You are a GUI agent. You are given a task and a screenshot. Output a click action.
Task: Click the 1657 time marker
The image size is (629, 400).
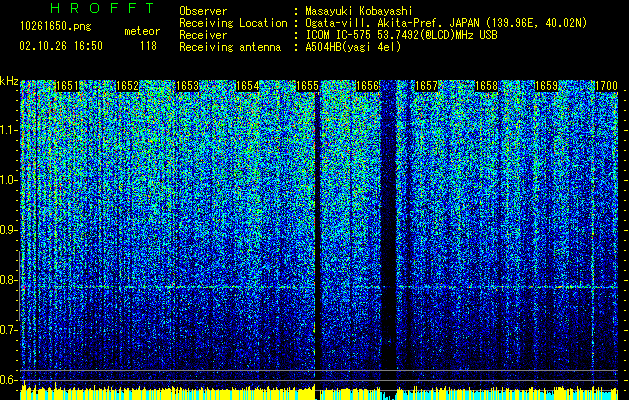[426, 86]
